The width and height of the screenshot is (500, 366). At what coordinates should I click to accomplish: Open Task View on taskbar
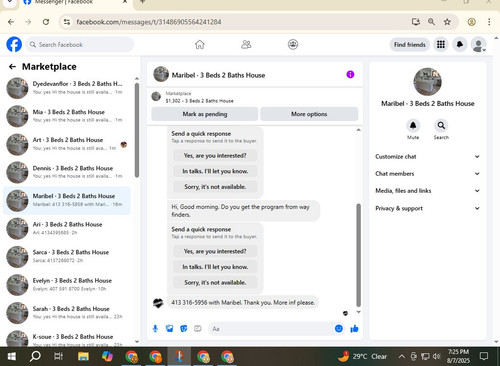pos(59,356)
